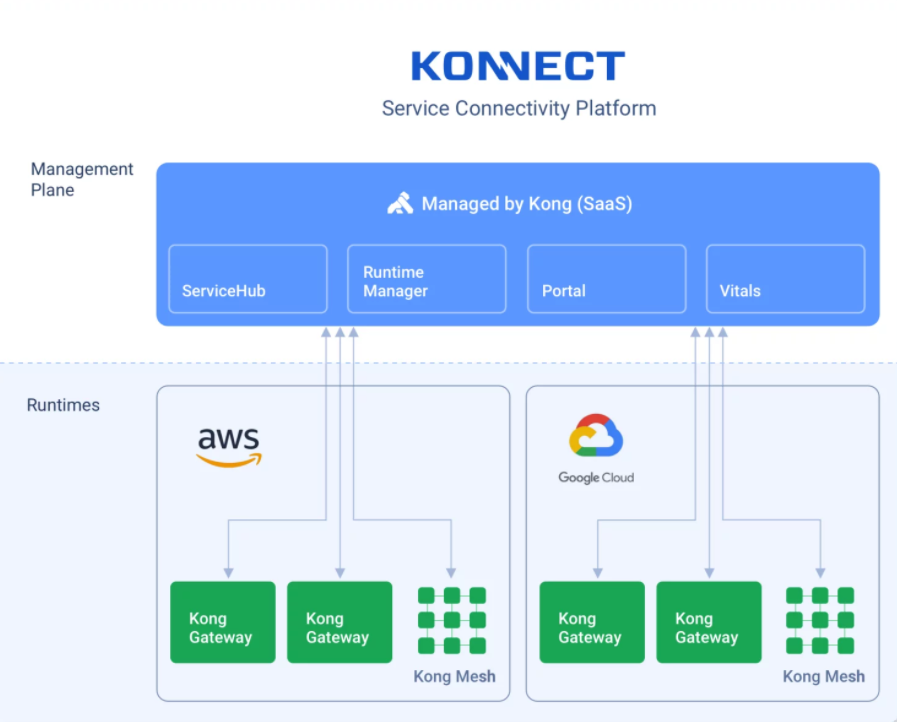Select the left Kong Gateway box under AWS
897x722 pixels.
tap(223, 622)
